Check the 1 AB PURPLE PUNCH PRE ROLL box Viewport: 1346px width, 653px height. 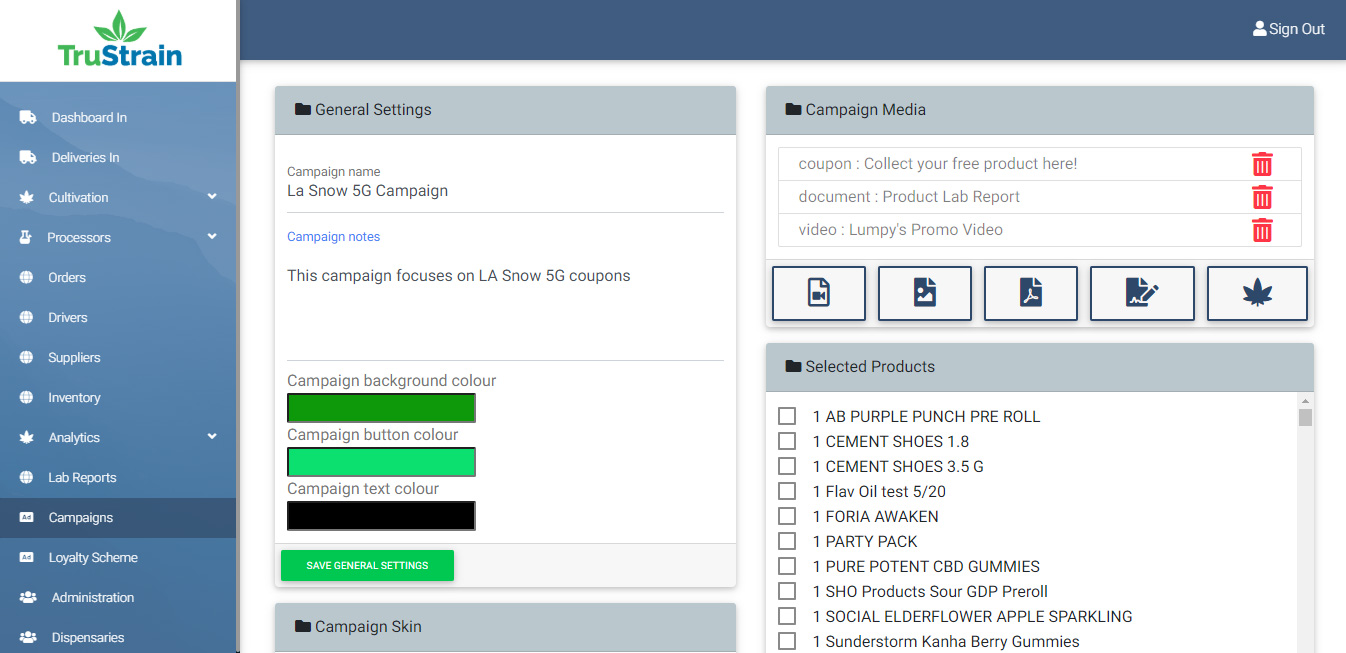click(787, 416)
